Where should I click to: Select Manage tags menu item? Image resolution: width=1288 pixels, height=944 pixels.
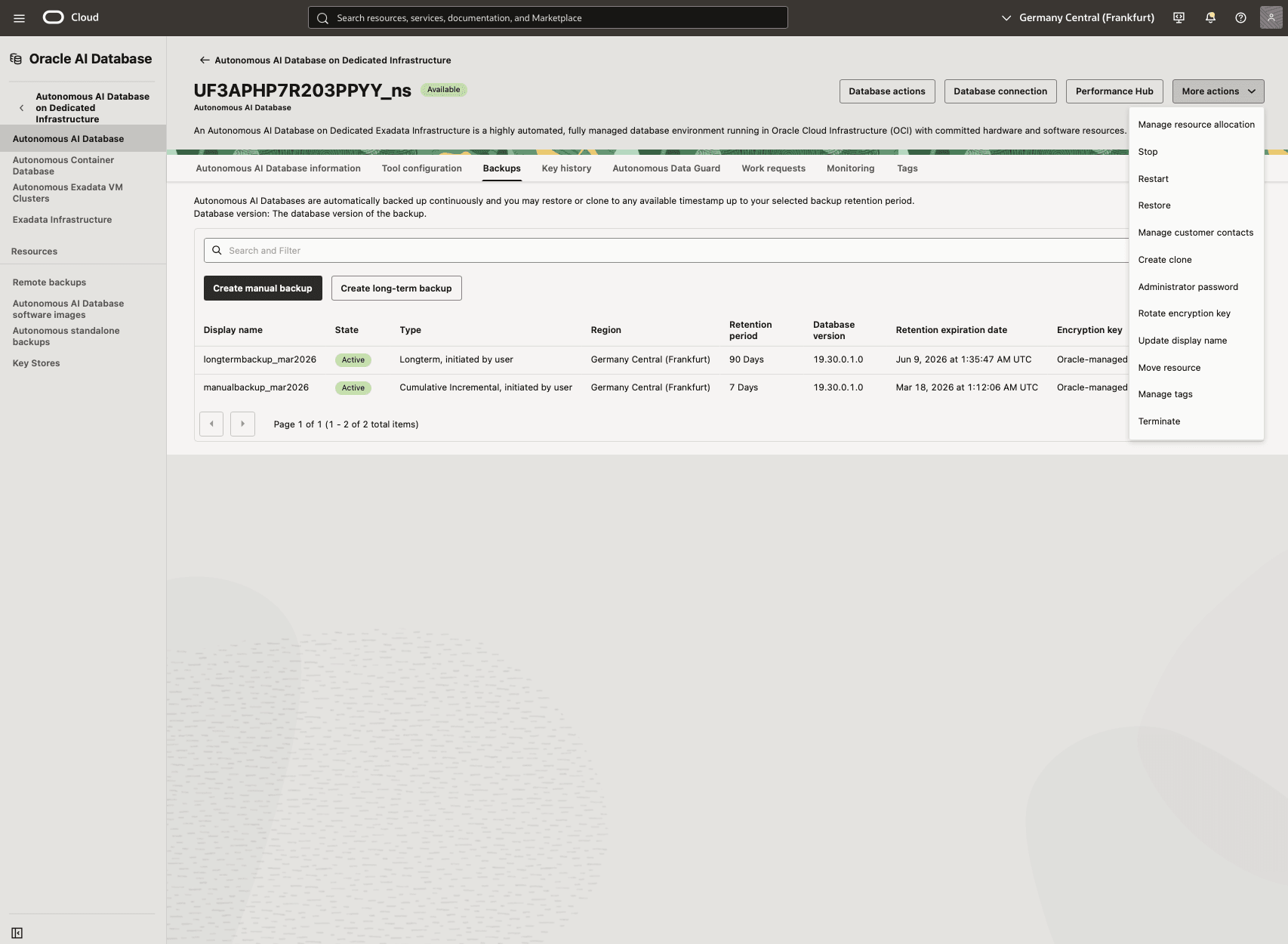tap(1196, 394)
